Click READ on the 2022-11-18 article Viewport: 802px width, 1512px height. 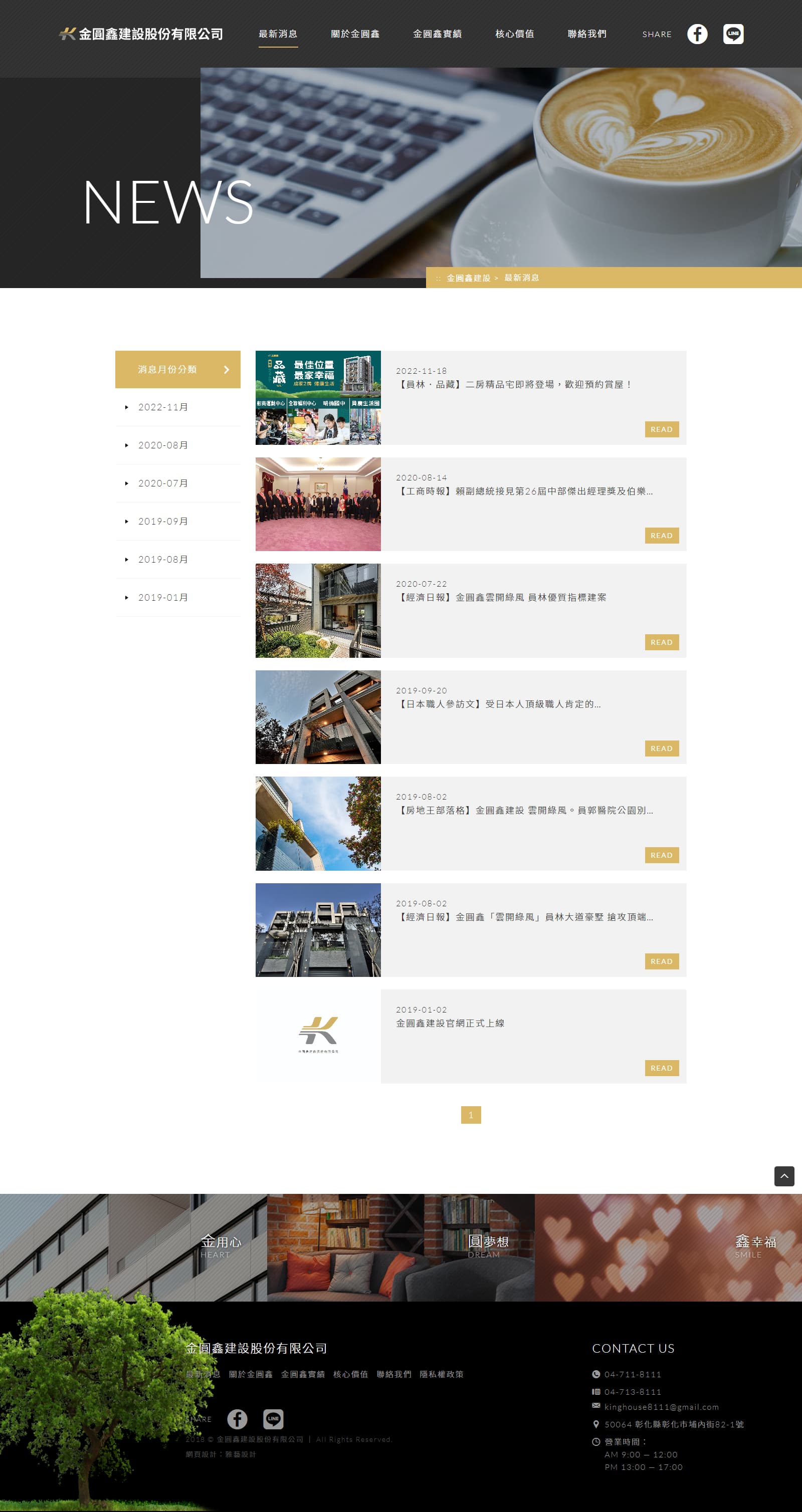661,429
